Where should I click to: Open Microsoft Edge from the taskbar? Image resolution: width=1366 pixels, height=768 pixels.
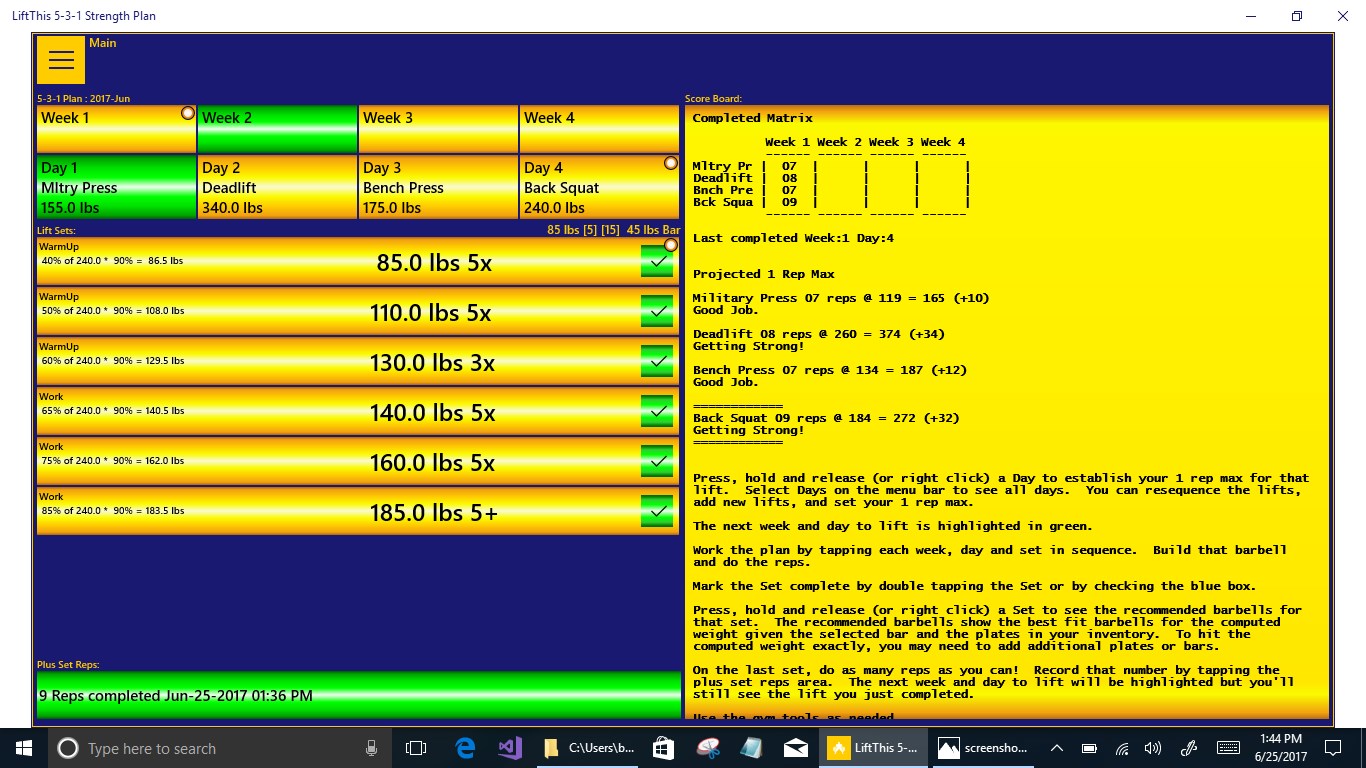[465, 748]
